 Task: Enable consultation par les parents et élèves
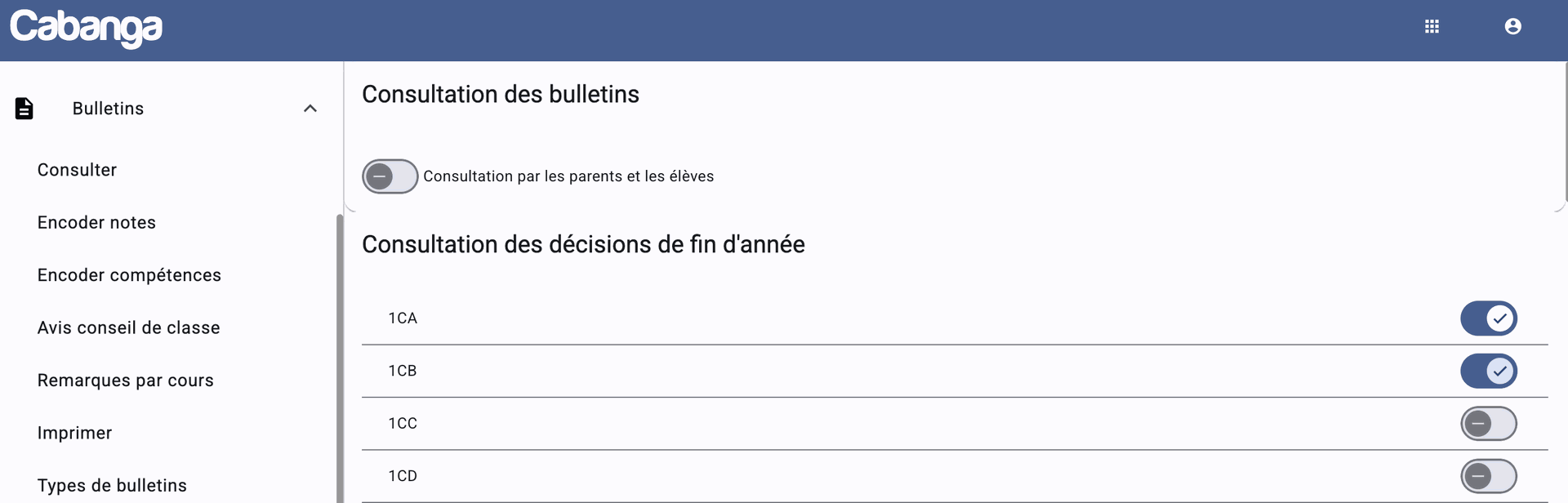coord(390,176)
